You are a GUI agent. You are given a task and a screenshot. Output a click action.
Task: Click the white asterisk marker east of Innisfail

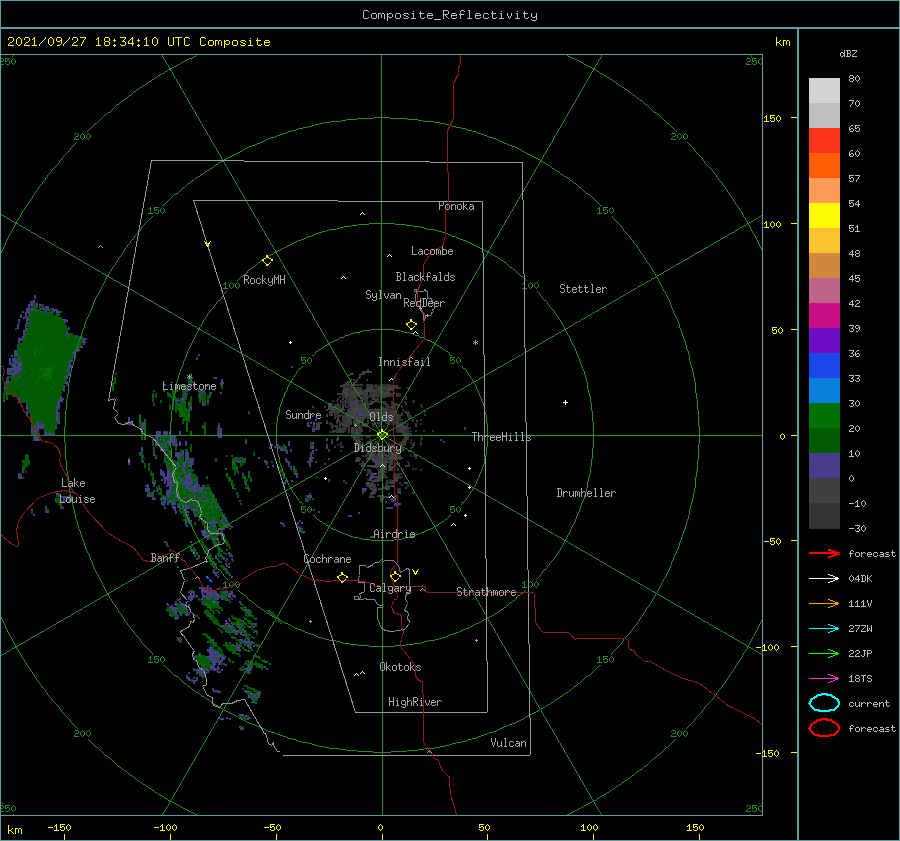click(475, 343)
